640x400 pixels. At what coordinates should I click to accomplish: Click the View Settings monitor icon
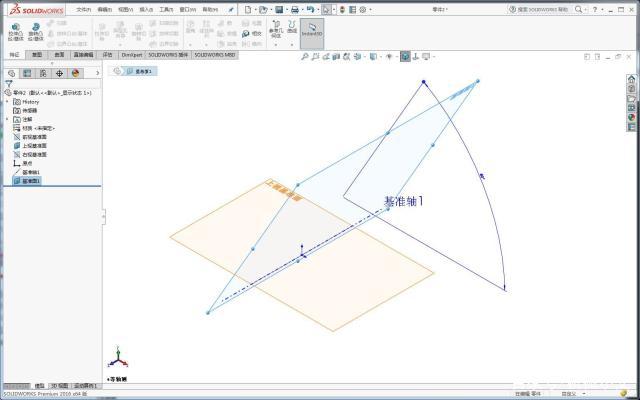[x=426, y=57]
